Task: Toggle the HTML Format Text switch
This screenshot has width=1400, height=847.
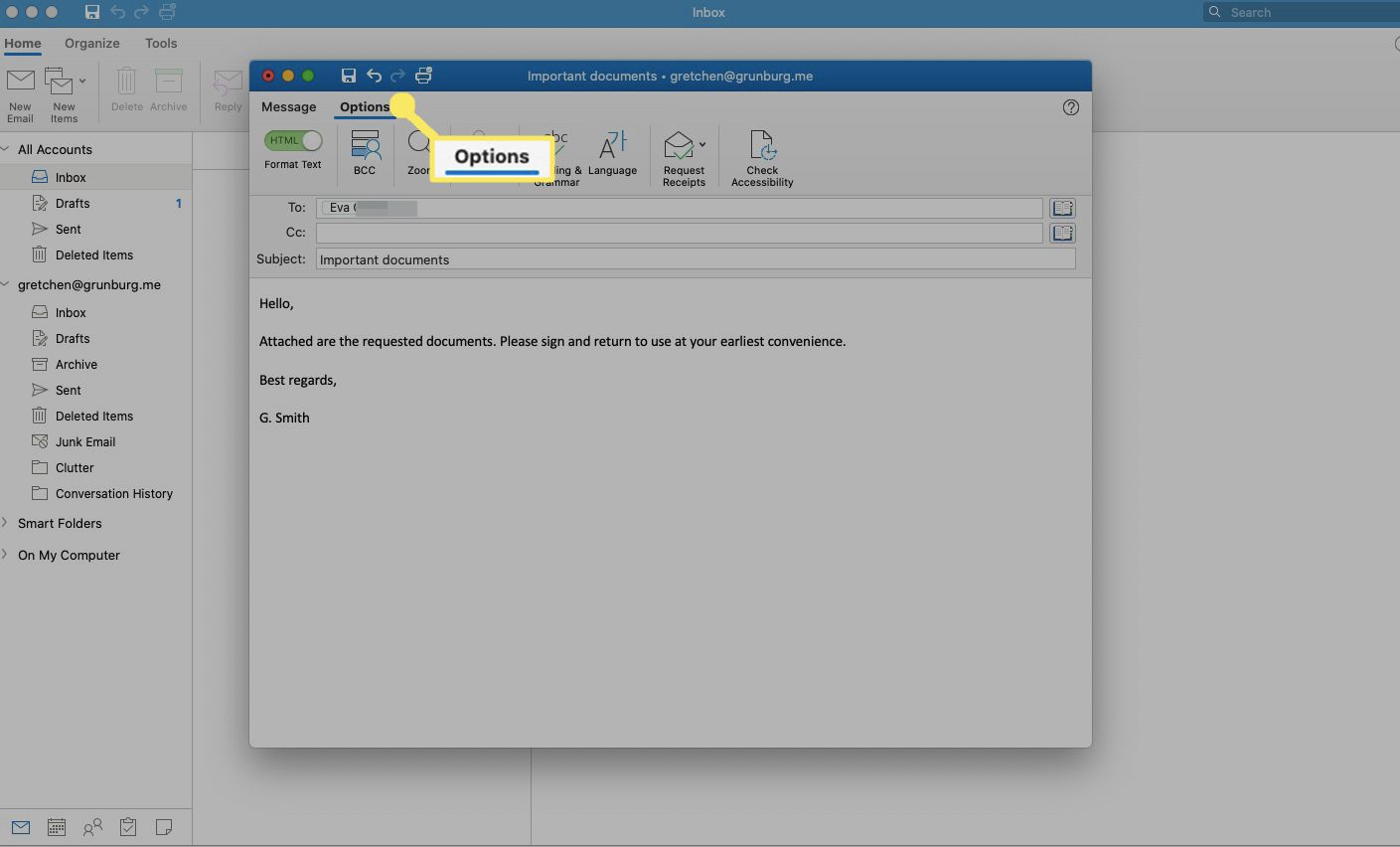Action: (293, 140)
